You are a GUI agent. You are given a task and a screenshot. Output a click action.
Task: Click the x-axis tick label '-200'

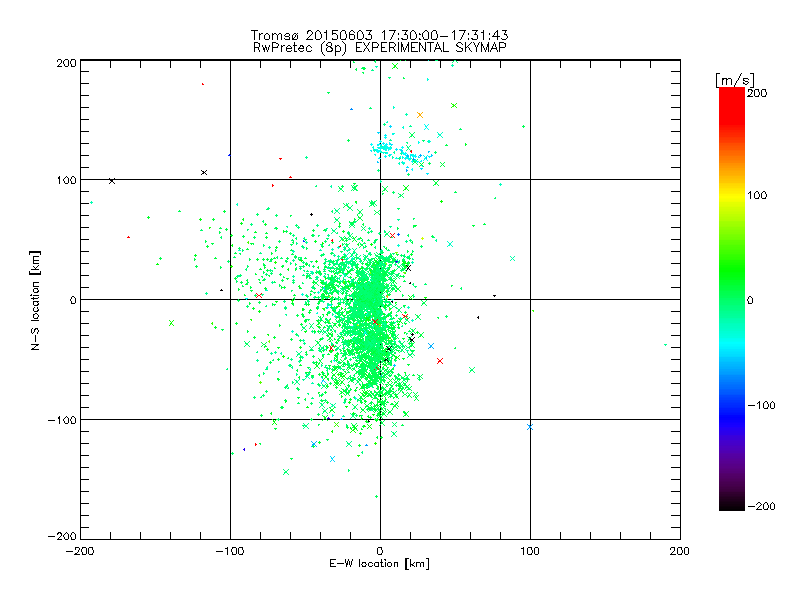[80, 551]
